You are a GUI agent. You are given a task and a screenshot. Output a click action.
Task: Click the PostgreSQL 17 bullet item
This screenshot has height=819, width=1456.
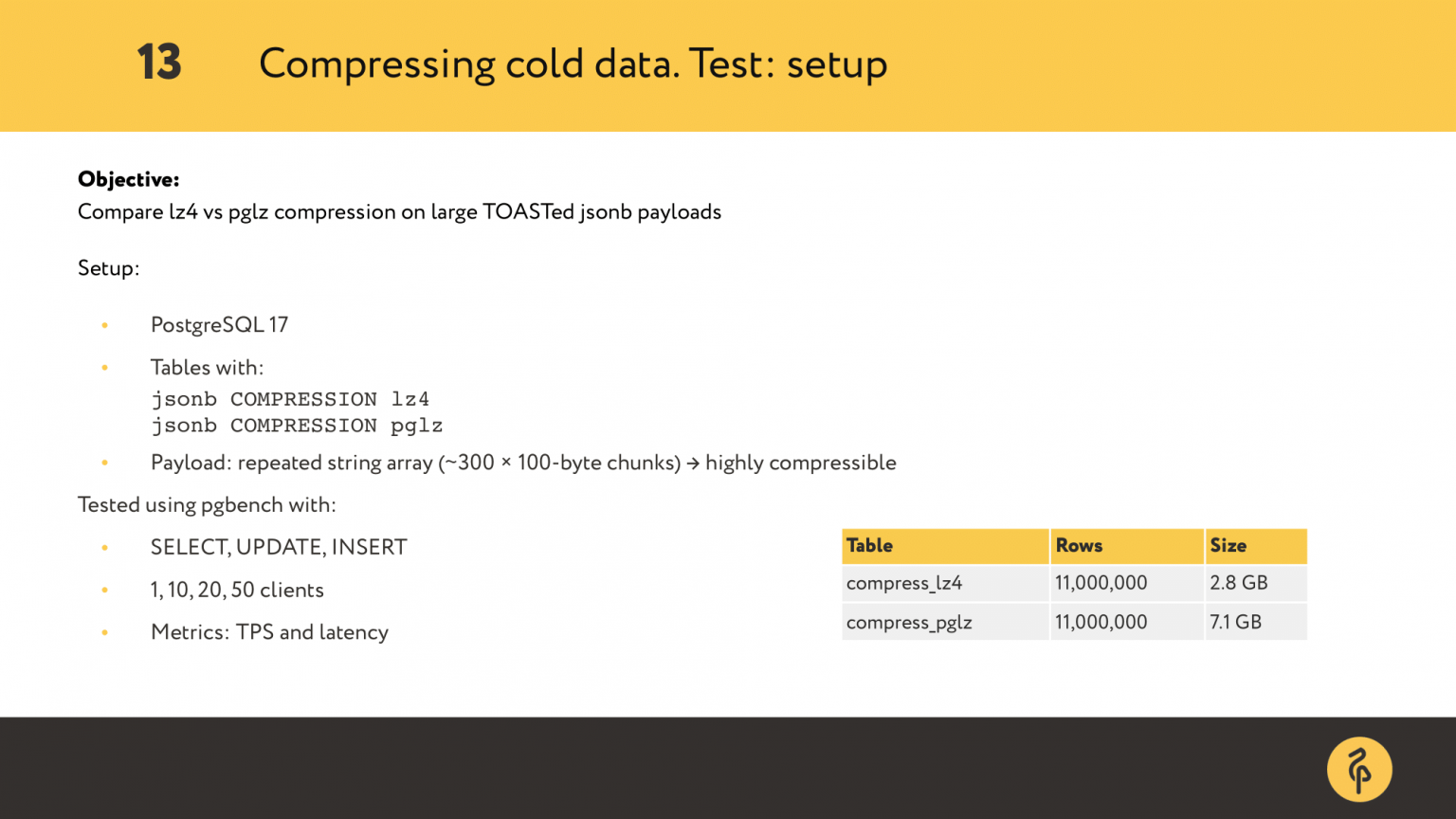click(x=219, y=325)
